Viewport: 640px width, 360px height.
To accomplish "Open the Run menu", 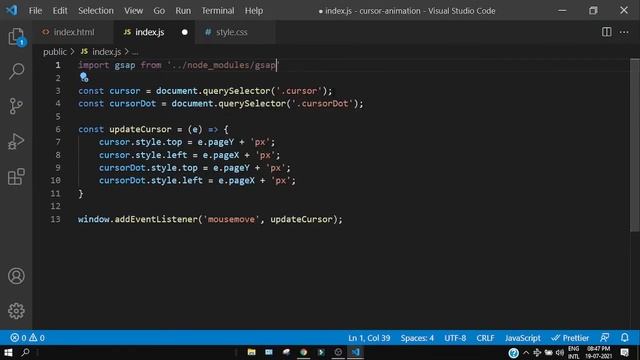I will click(x=183, y=11).
